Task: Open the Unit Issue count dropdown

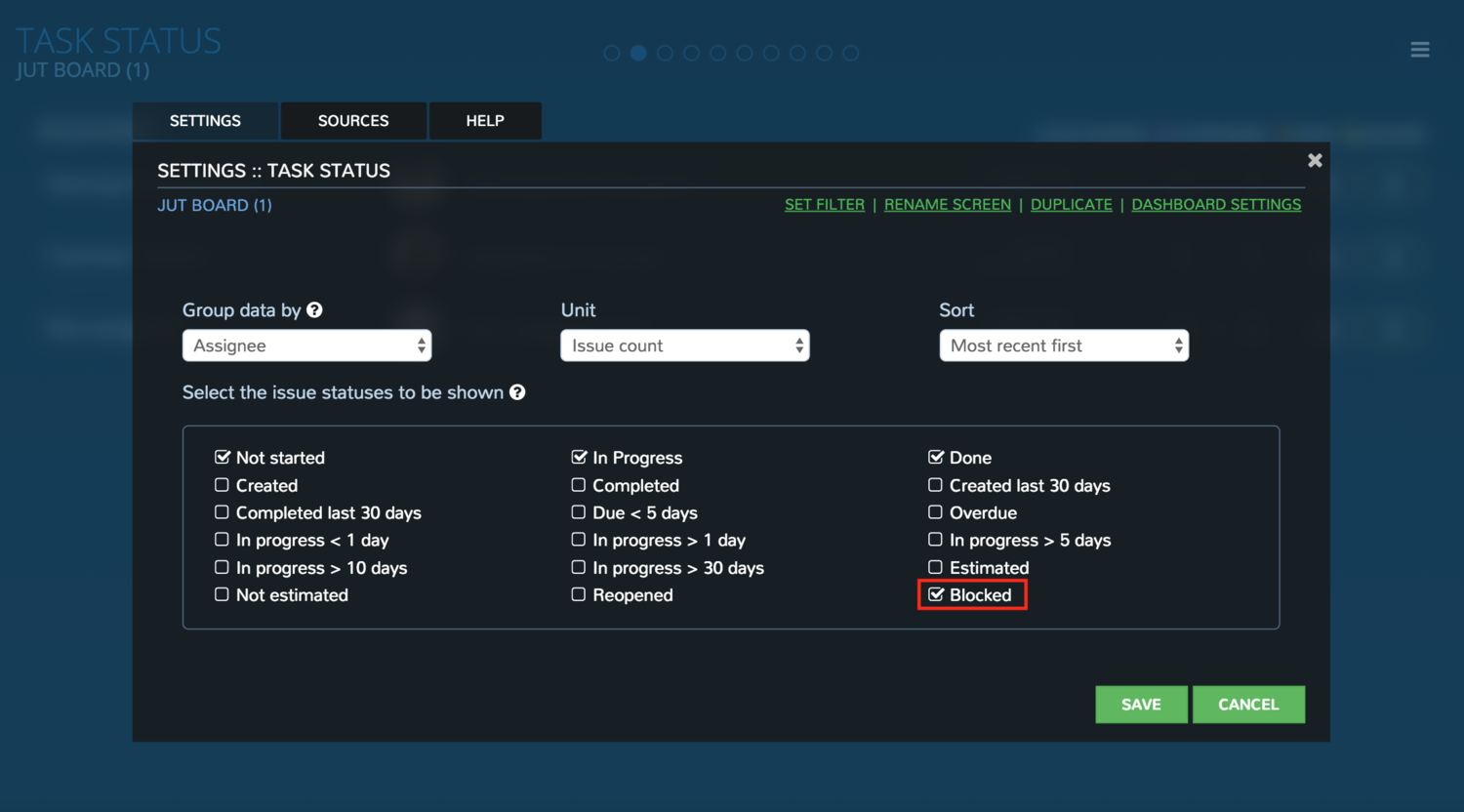Action: point(685,345)
